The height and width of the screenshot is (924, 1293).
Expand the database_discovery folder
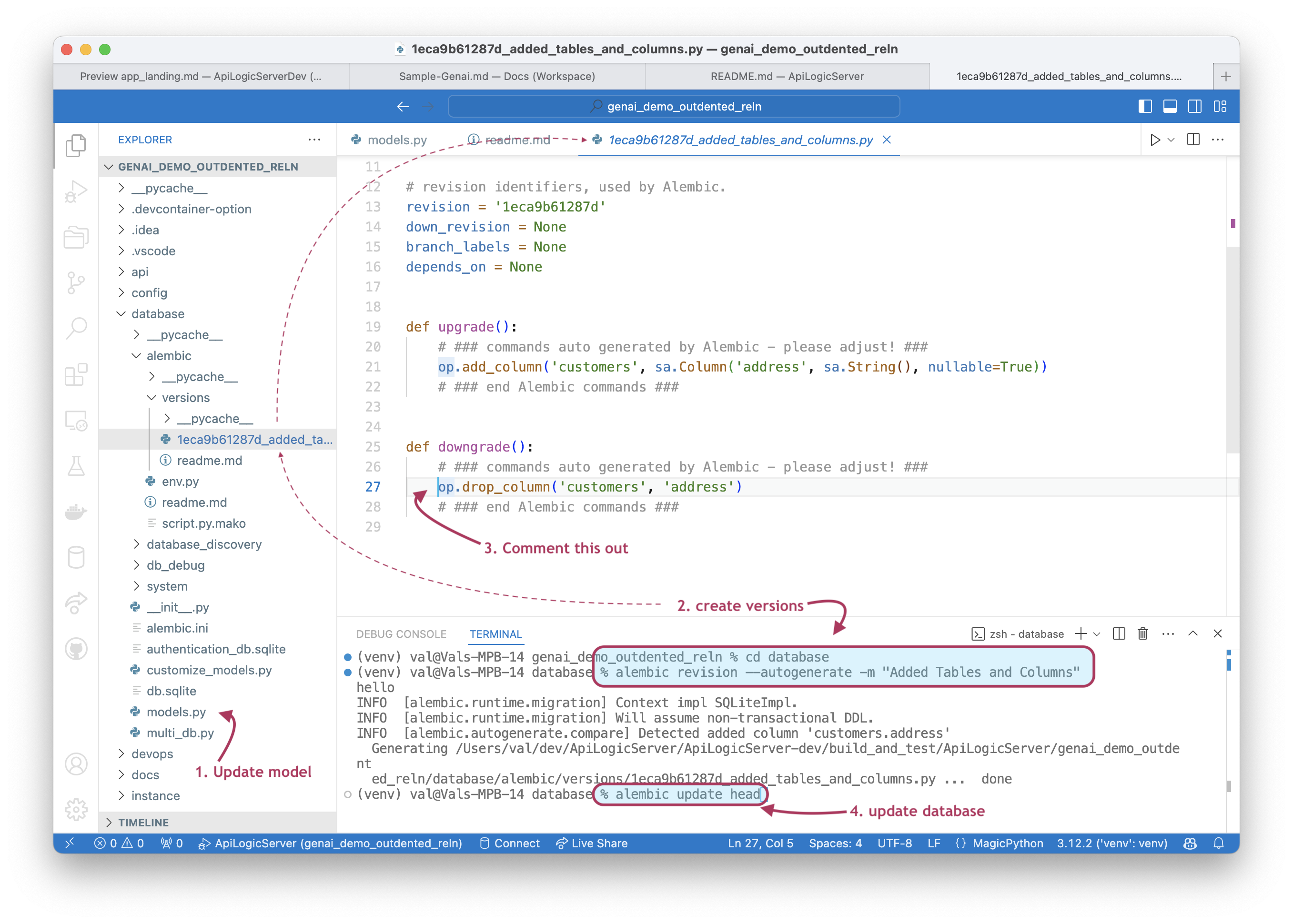click(x=217, y=544)
